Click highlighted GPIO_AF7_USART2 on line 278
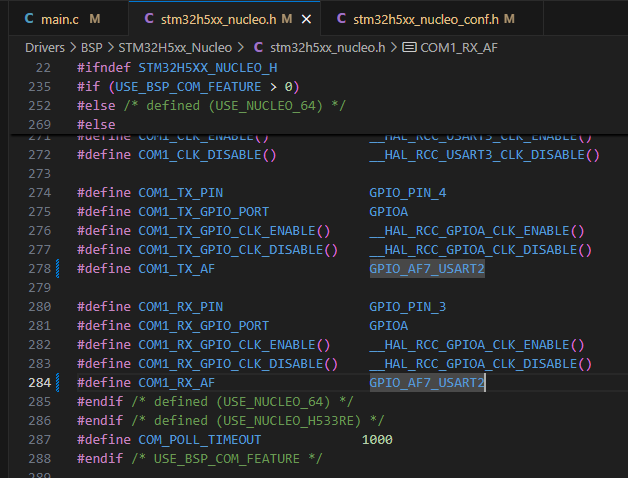The height and width of the screenshot is (478, 628). [x=427, y=268]
